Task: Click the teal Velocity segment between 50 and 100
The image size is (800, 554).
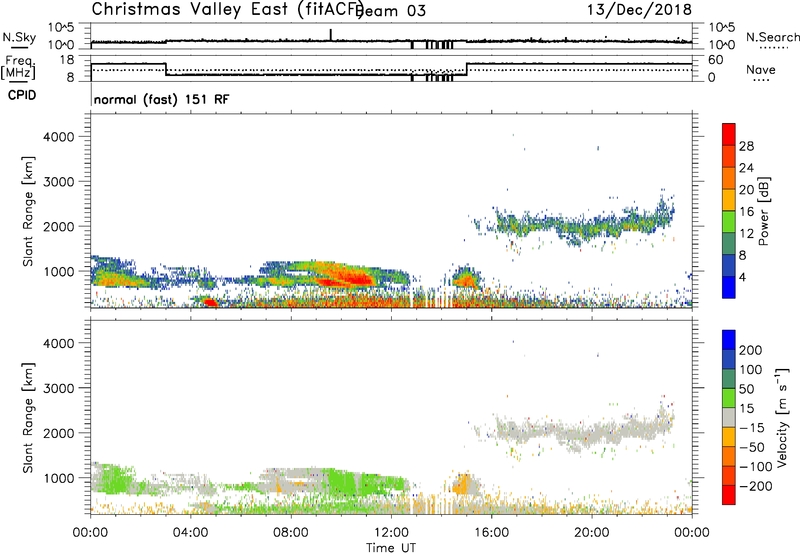Action: (729, 379)
